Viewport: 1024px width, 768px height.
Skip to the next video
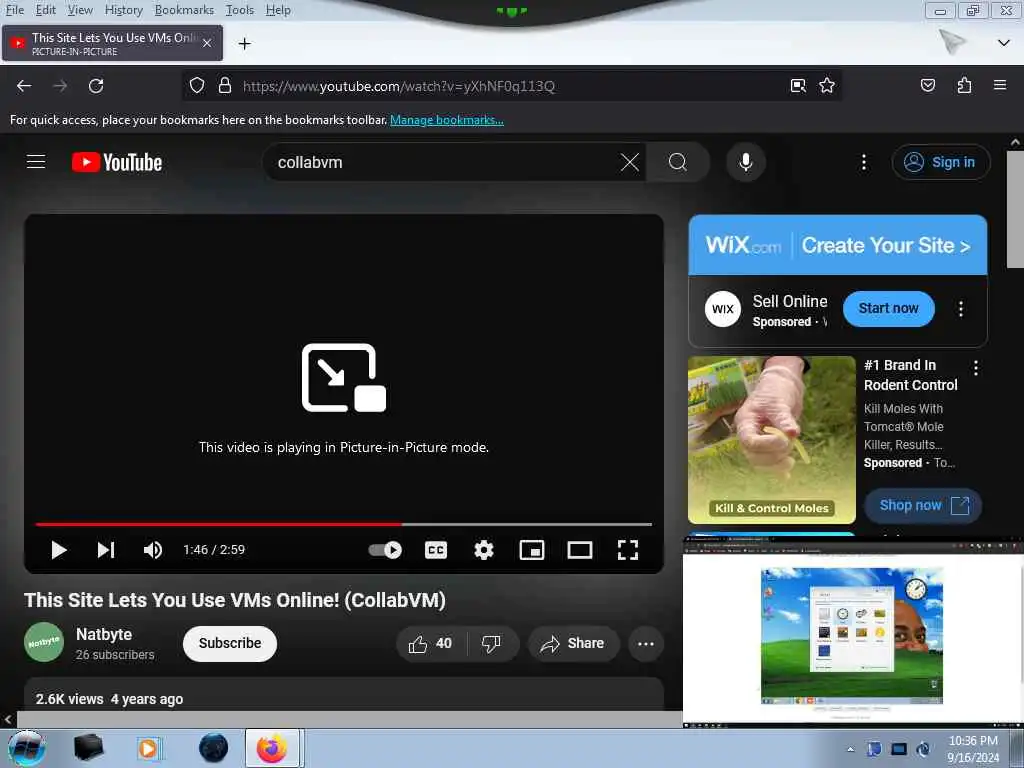106,550
